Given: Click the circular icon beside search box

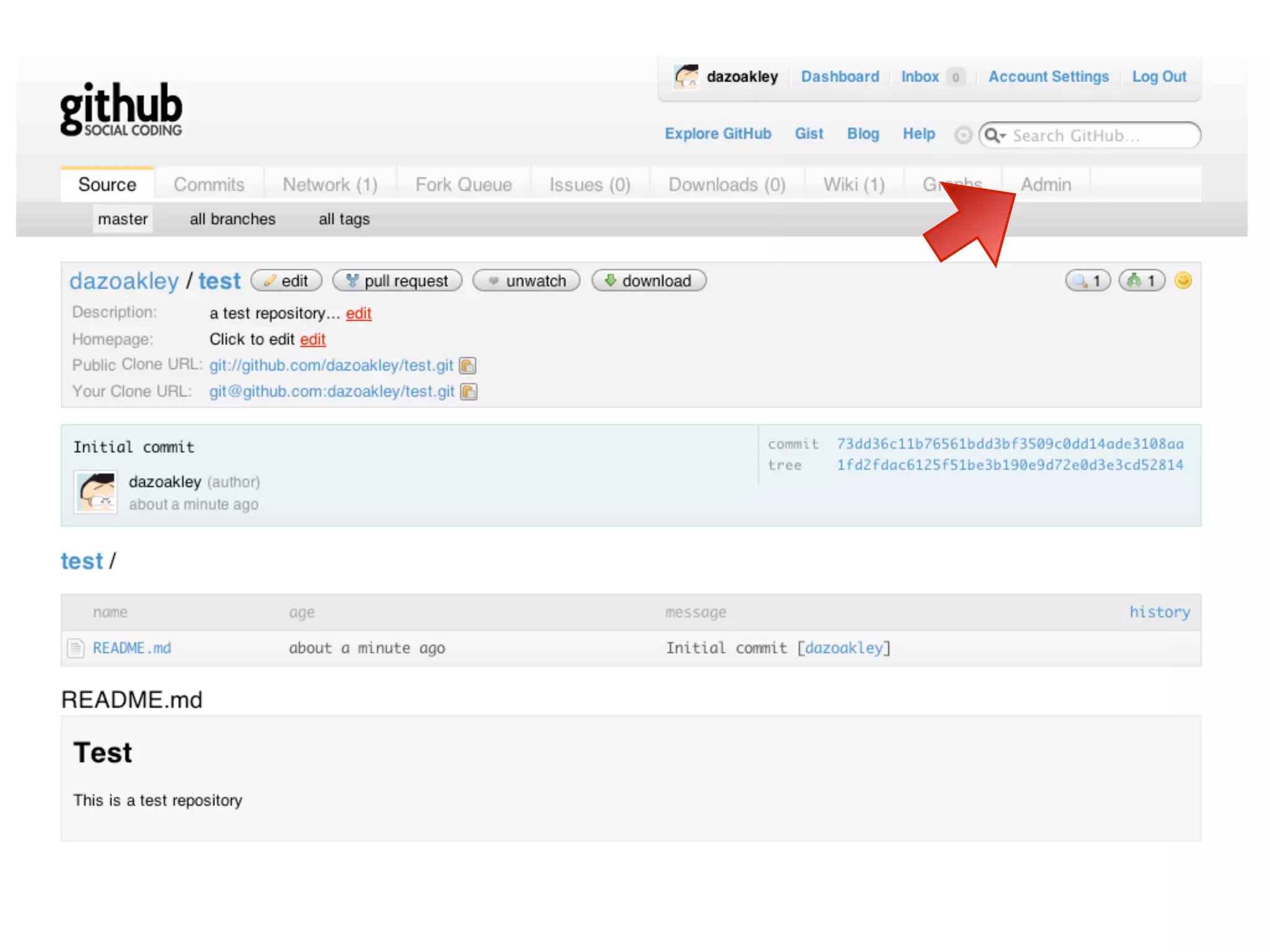Looking at the screenshot, I should pyautogui.click(x=962, y=135).
